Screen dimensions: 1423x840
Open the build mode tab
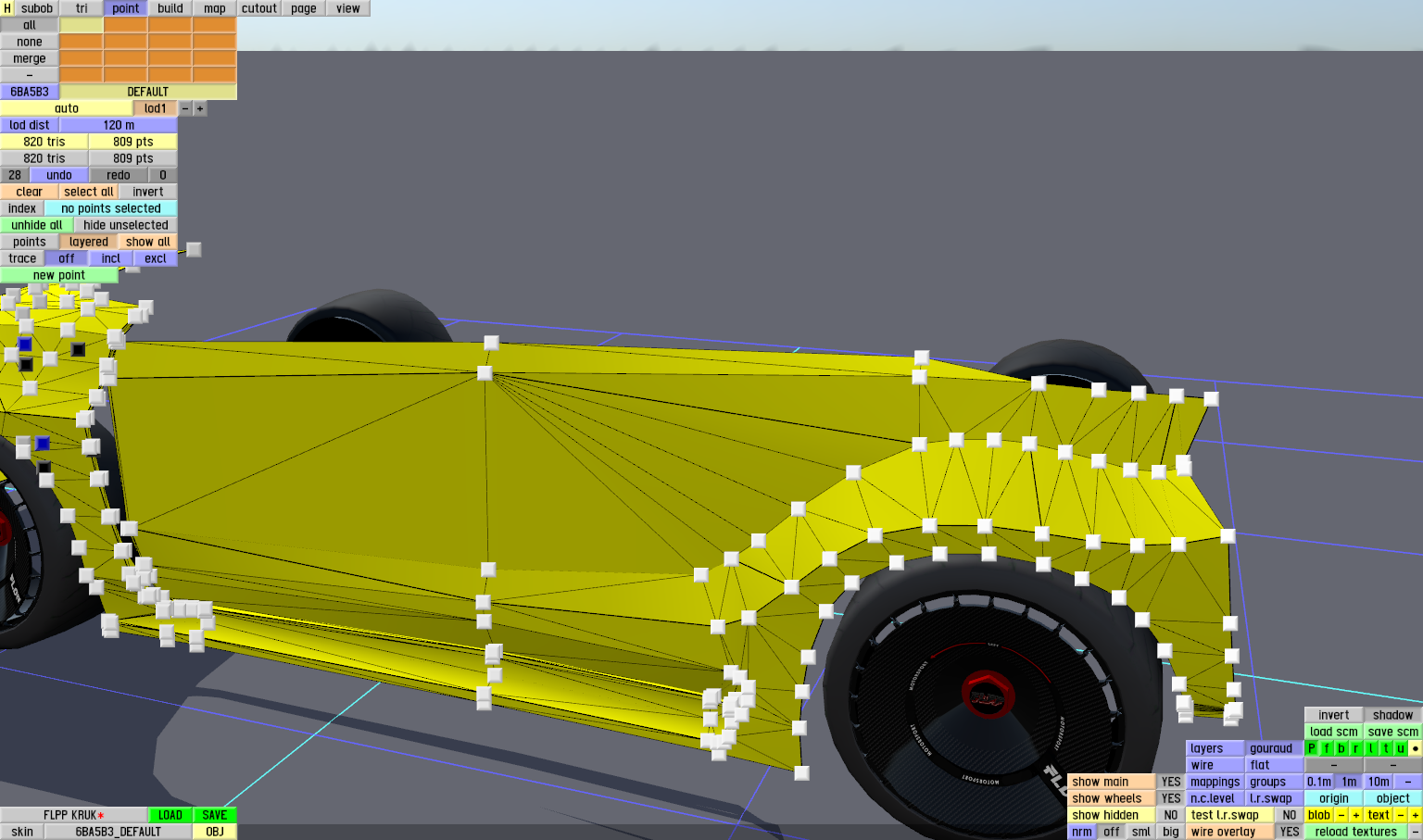point(170,8)
